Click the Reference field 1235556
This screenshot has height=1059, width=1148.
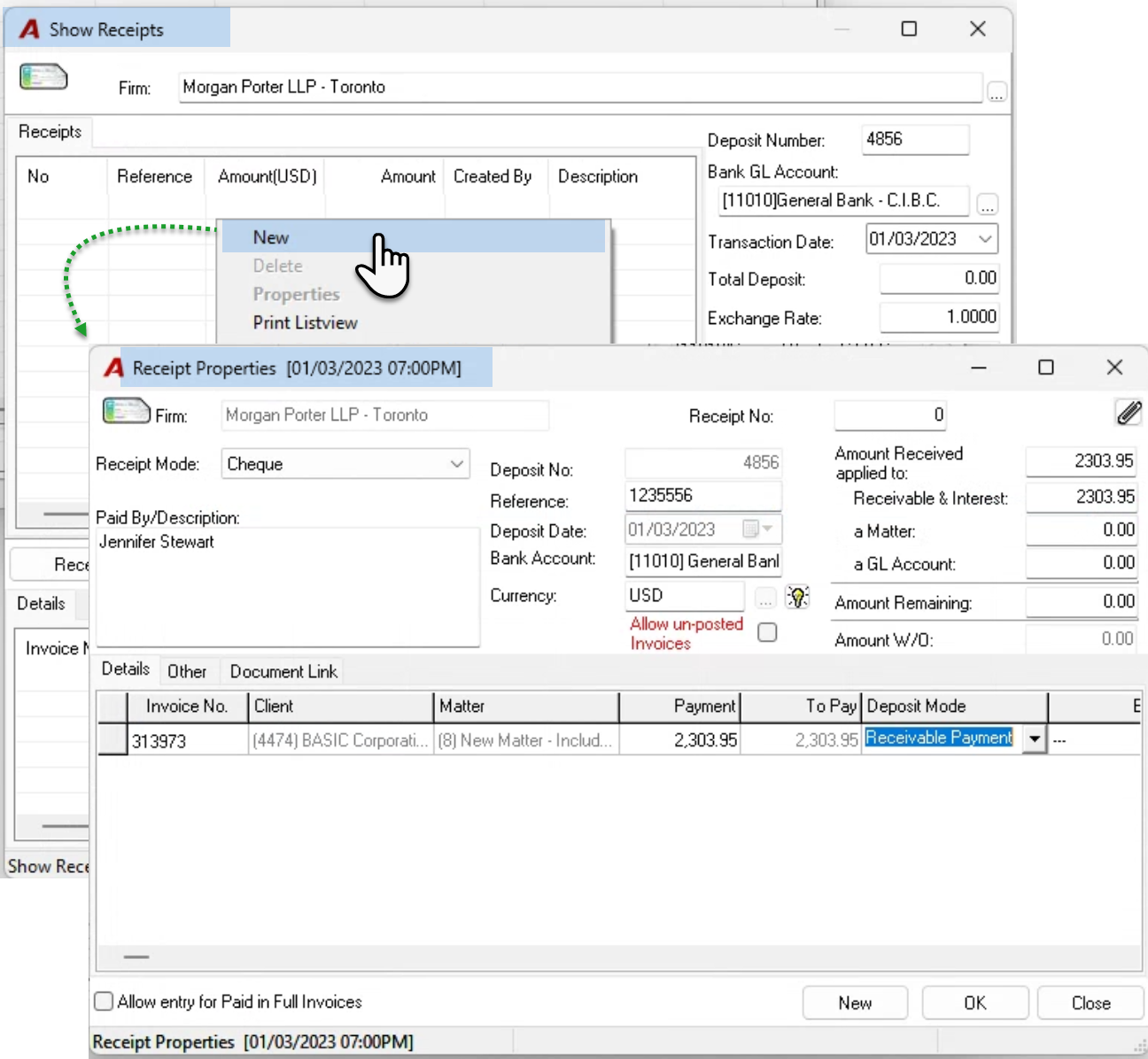(x=703, y=496)
